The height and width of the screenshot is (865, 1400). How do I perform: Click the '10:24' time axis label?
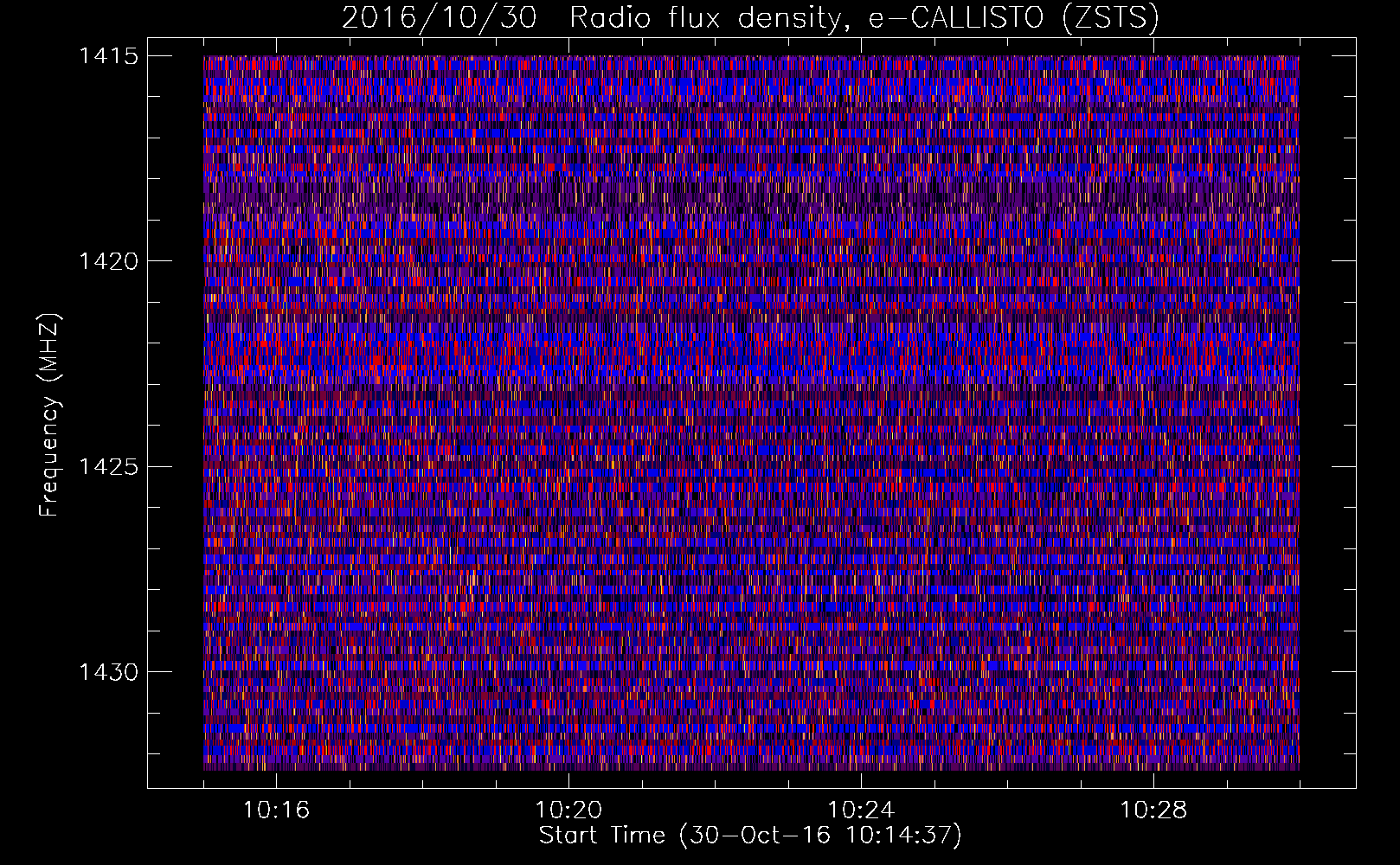[x=861, y=811]
